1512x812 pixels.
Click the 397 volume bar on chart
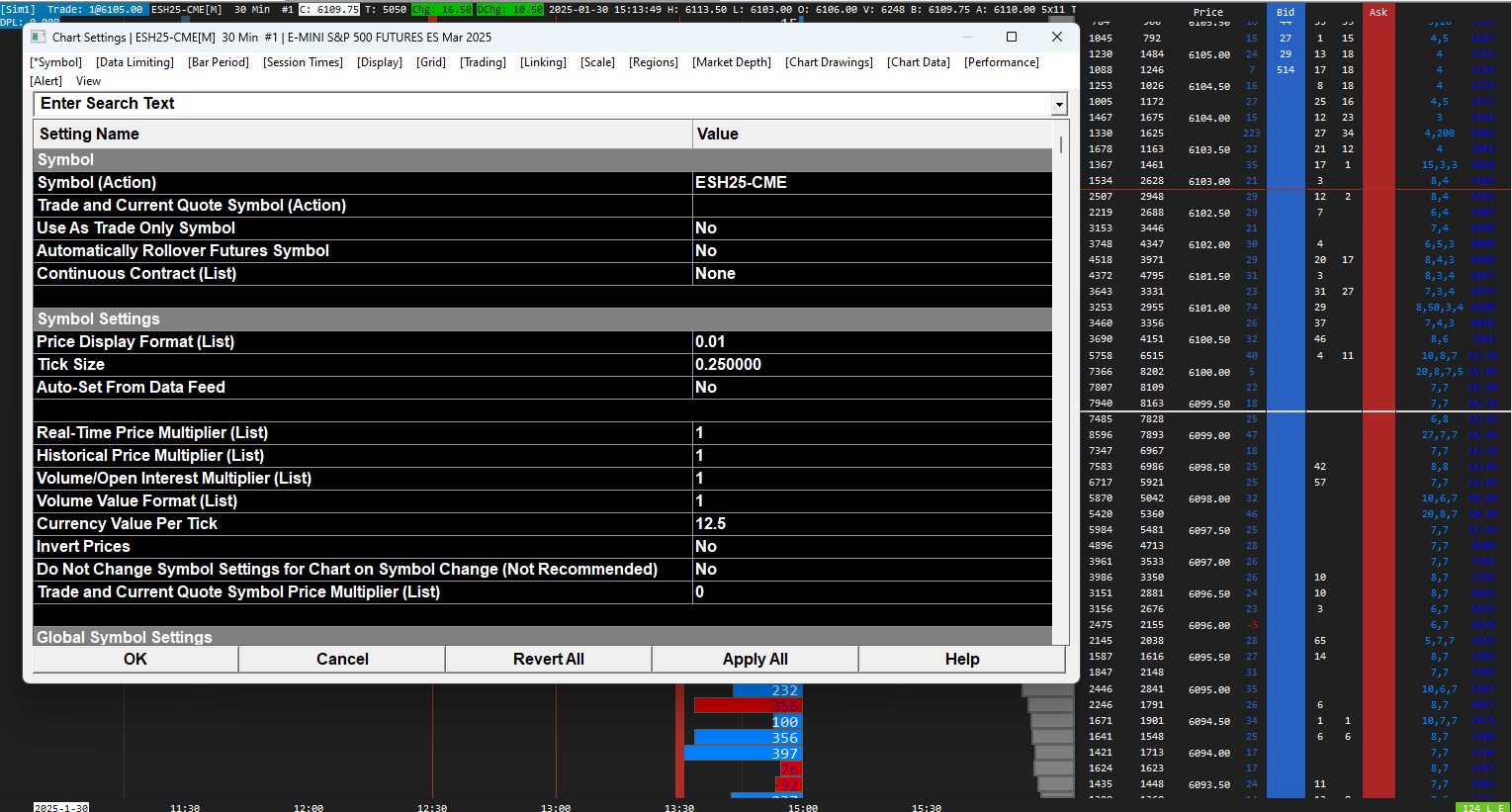coord(743,754)
